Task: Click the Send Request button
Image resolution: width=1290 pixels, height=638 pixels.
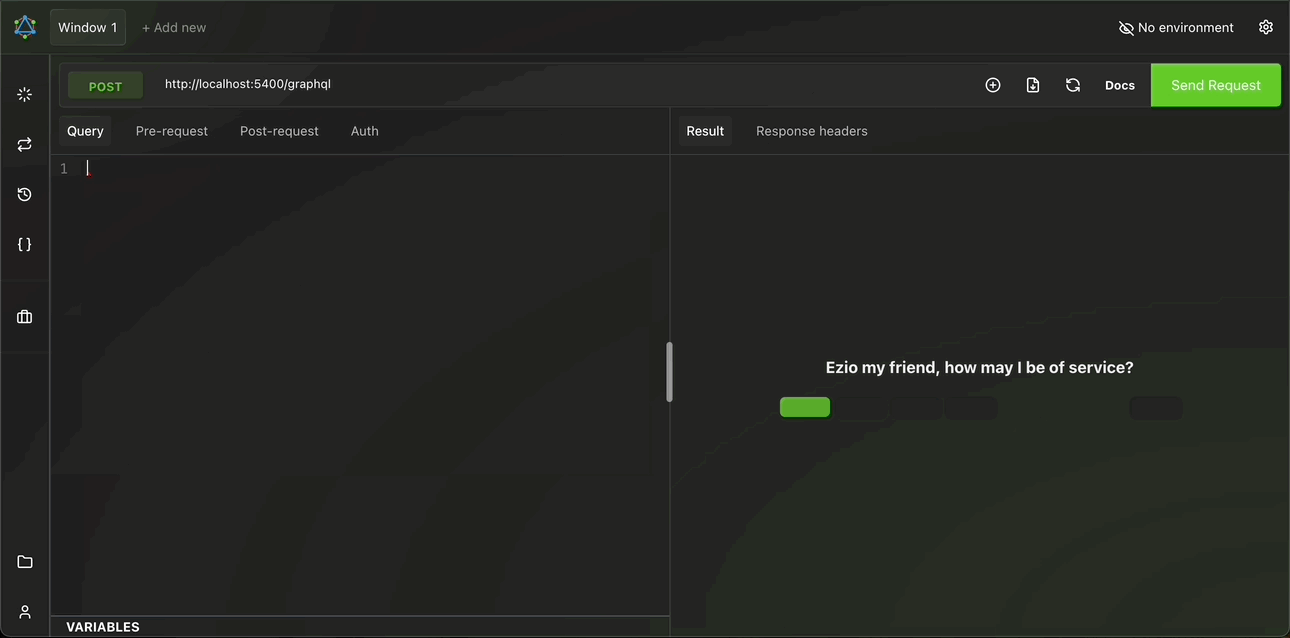Action: [1215, 85]
